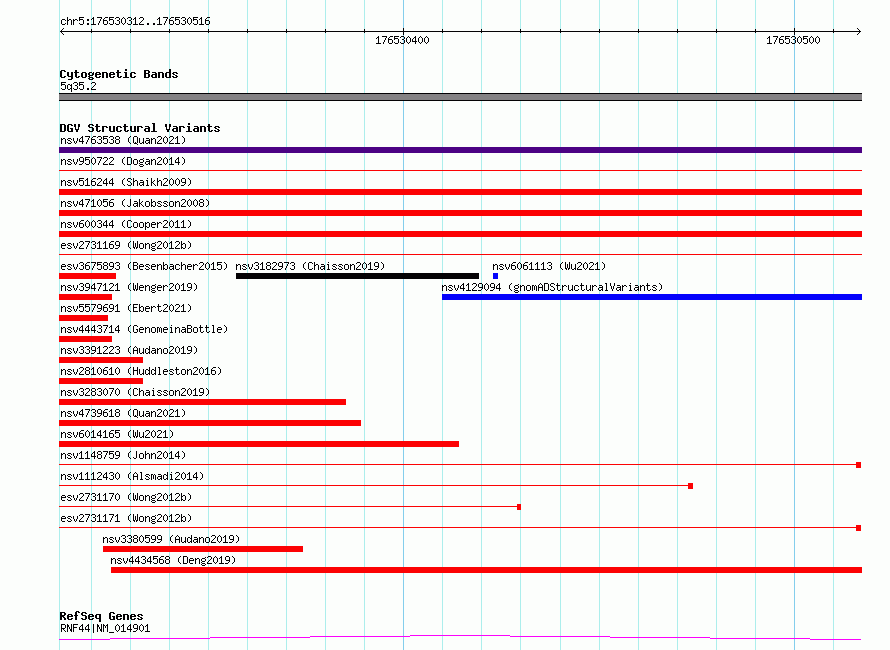890x650 pixels.
Task: Click the chr5:176530312..176530516 position label
Action: pyautogui.click(x=135, y=22)
